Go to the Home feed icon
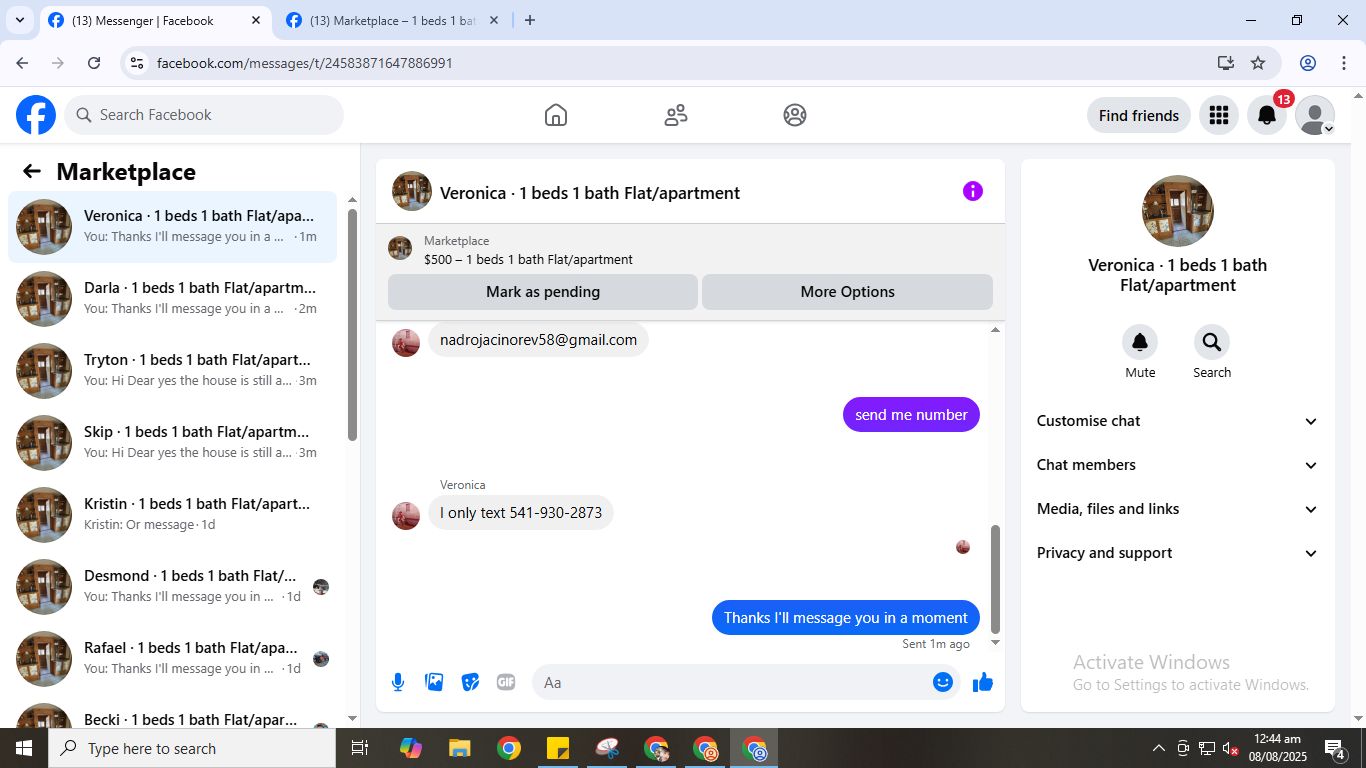This screenshot has height=768, width=1366. pos(556,115)
